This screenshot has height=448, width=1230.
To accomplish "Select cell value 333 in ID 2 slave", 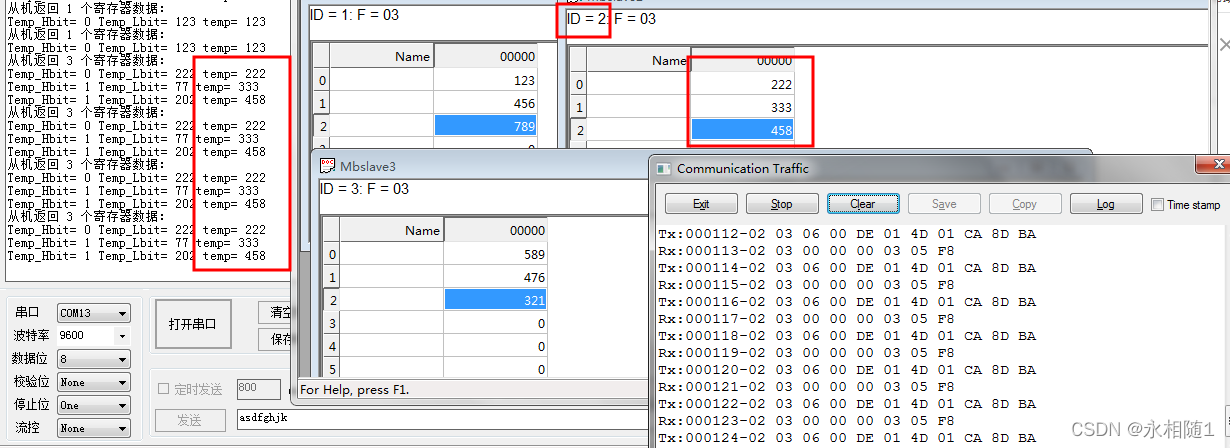I will [743, 107].
